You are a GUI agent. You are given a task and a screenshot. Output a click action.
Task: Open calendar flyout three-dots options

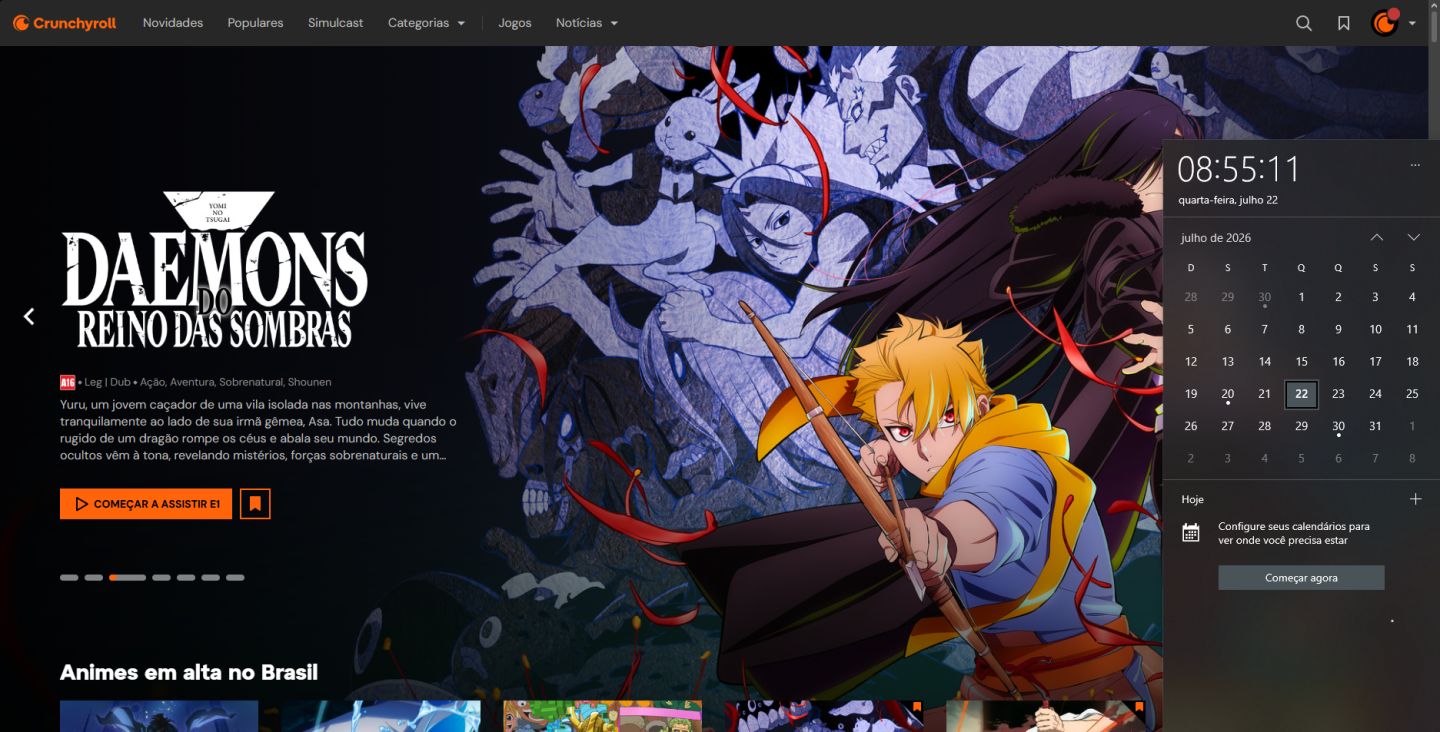(1415, 165)
